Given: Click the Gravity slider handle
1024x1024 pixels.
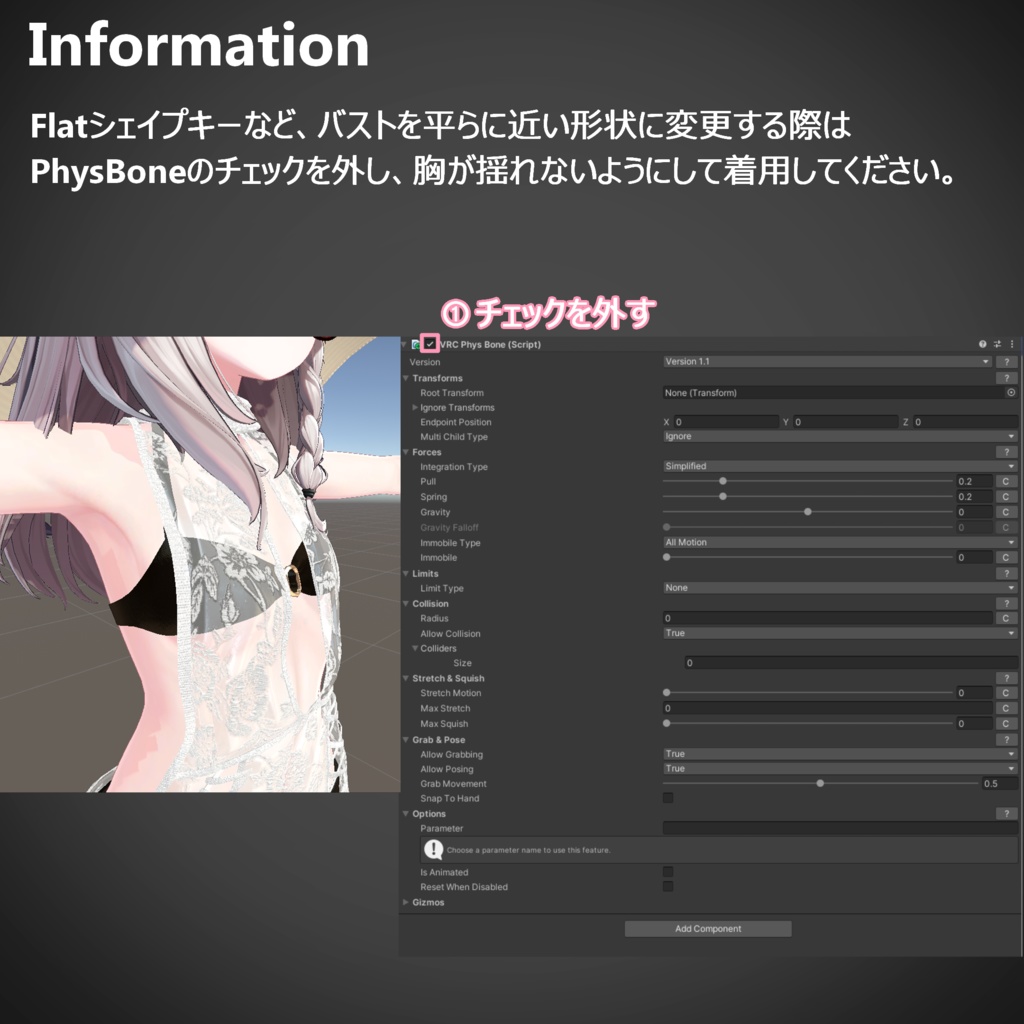Looking at the screenshot, I should 808,512.
